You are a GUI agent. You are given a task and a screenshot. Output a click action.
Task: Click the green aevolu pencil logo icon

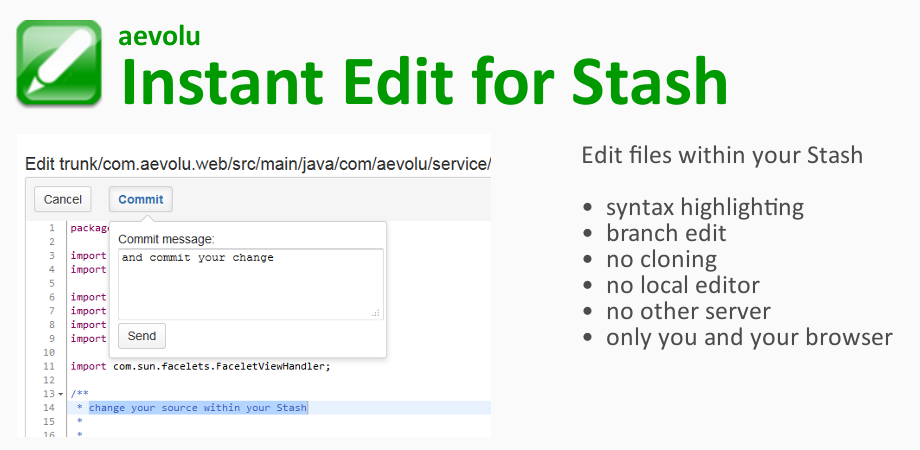(x=59, y=63)
